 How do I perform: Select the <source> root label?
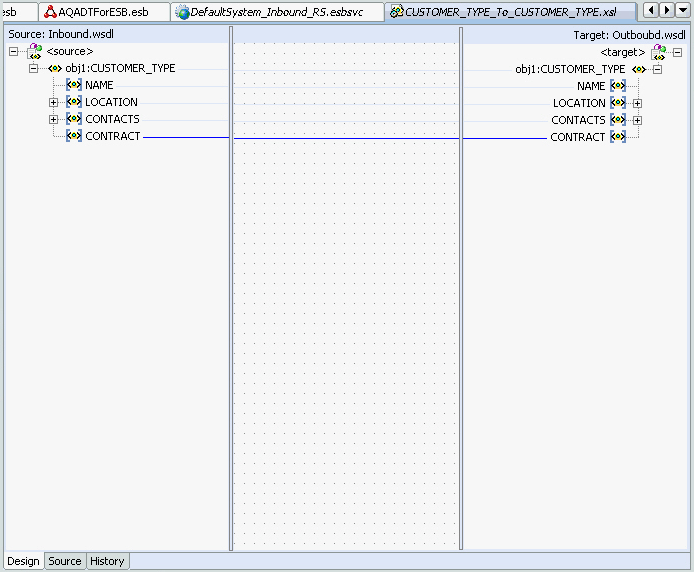[x=70, y=51]
